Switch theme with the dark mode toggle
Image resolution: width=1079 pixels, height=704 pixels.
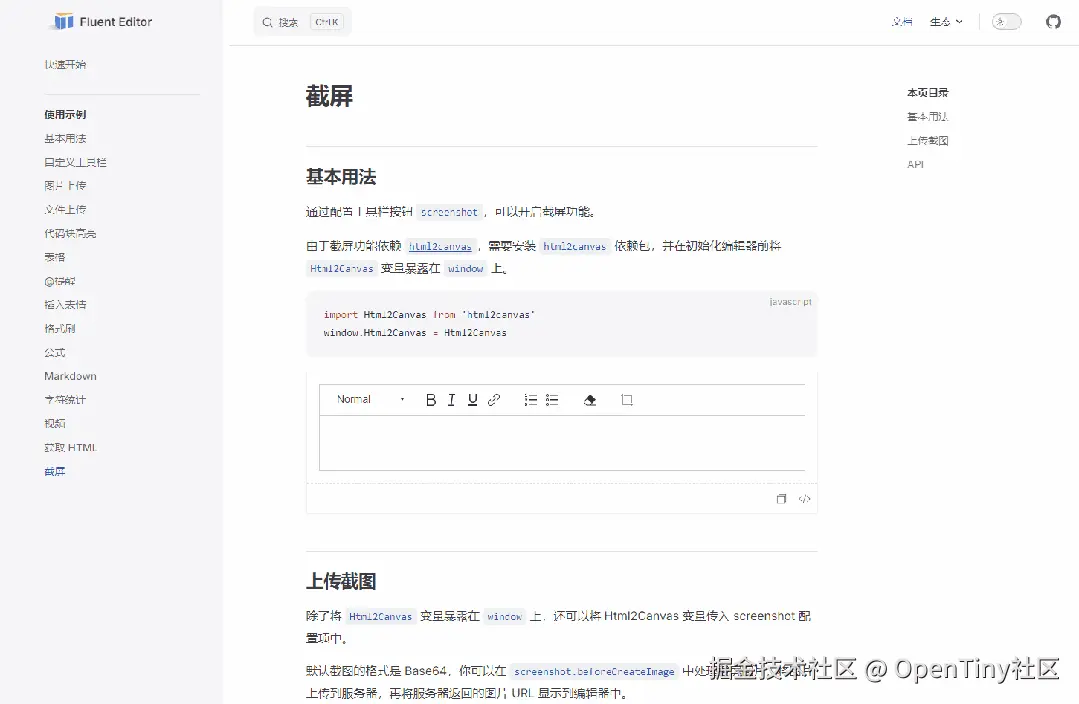tap(1006, 21)
